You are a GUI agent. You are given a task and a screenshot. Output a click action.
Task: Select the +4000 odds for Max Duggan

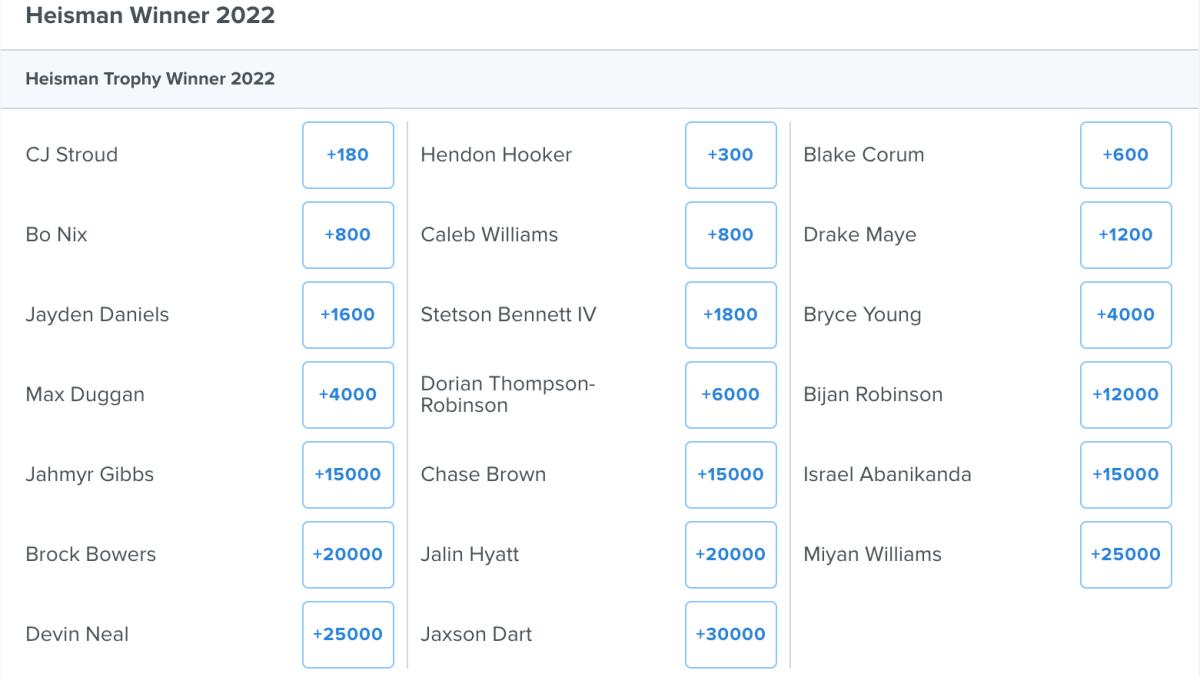coord(348,395)
